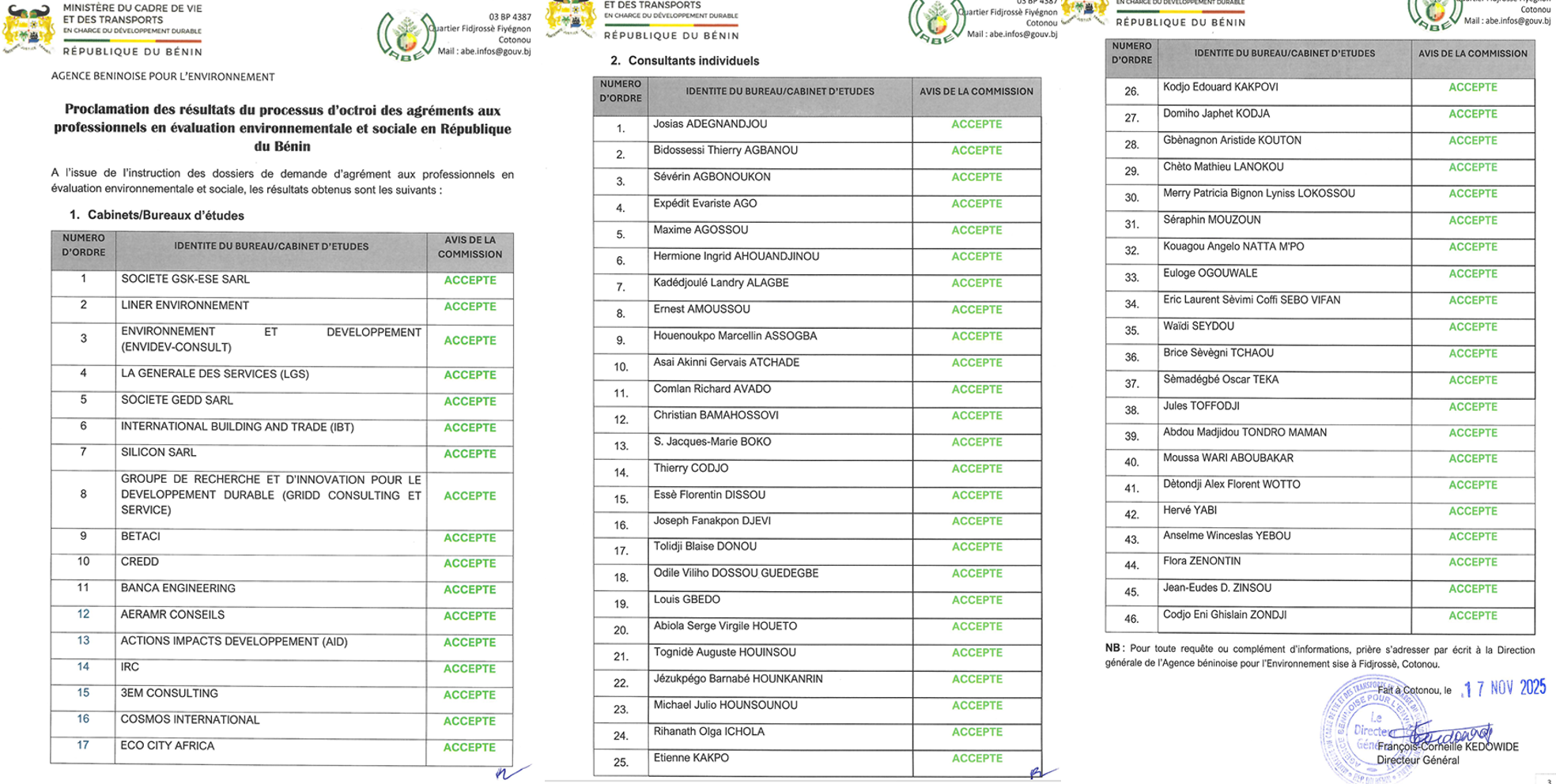Select the ECO CITY AFRICA entry
This screenshot has height=784, width=1556.
(x=167, y=745)
